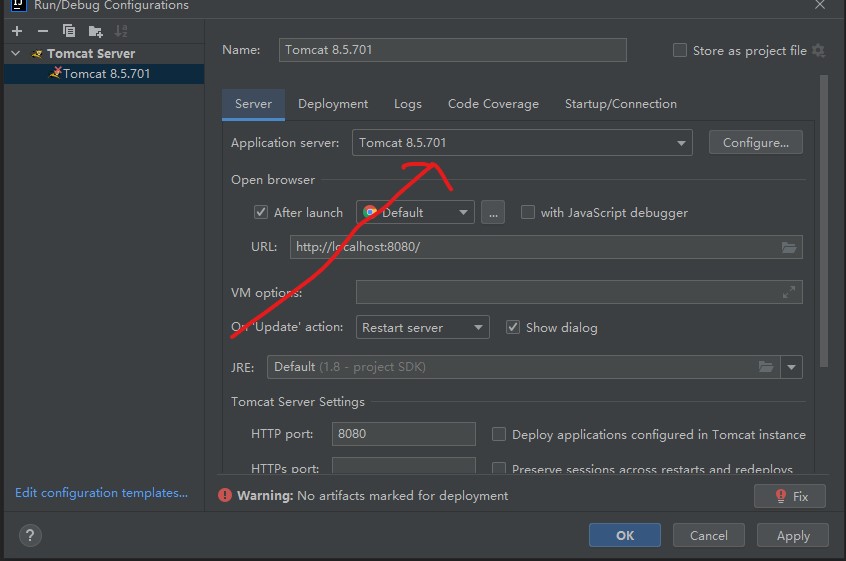The image size is (846, 561).
Task: Click the Apply button
Action: tap(793, 535)
